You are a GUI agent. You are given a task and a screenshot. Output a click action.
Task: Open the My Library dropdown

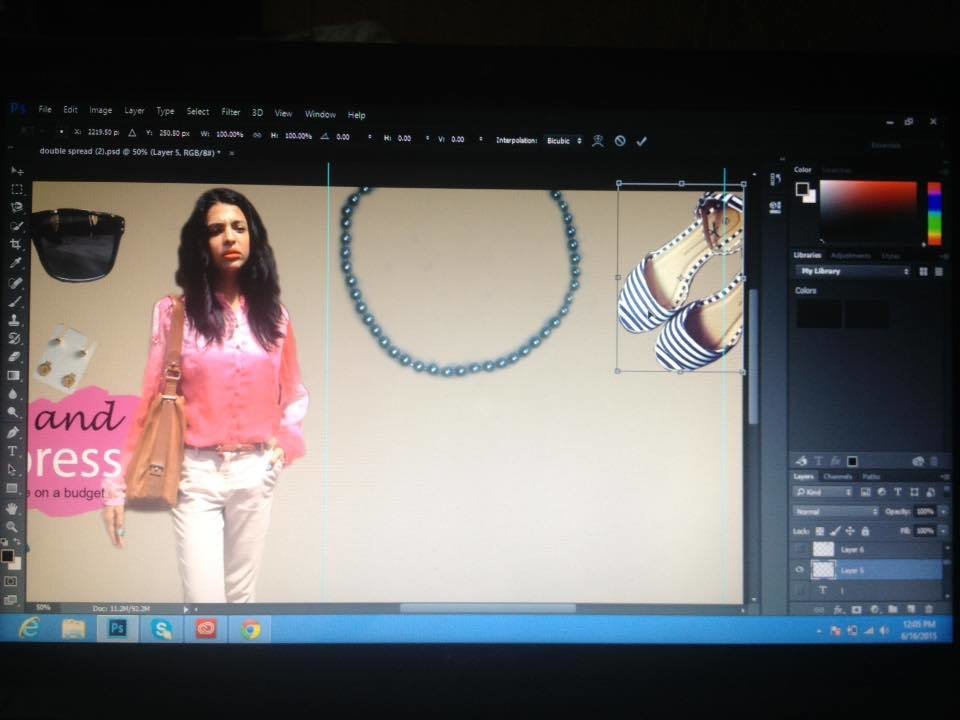tap(853, 271)
